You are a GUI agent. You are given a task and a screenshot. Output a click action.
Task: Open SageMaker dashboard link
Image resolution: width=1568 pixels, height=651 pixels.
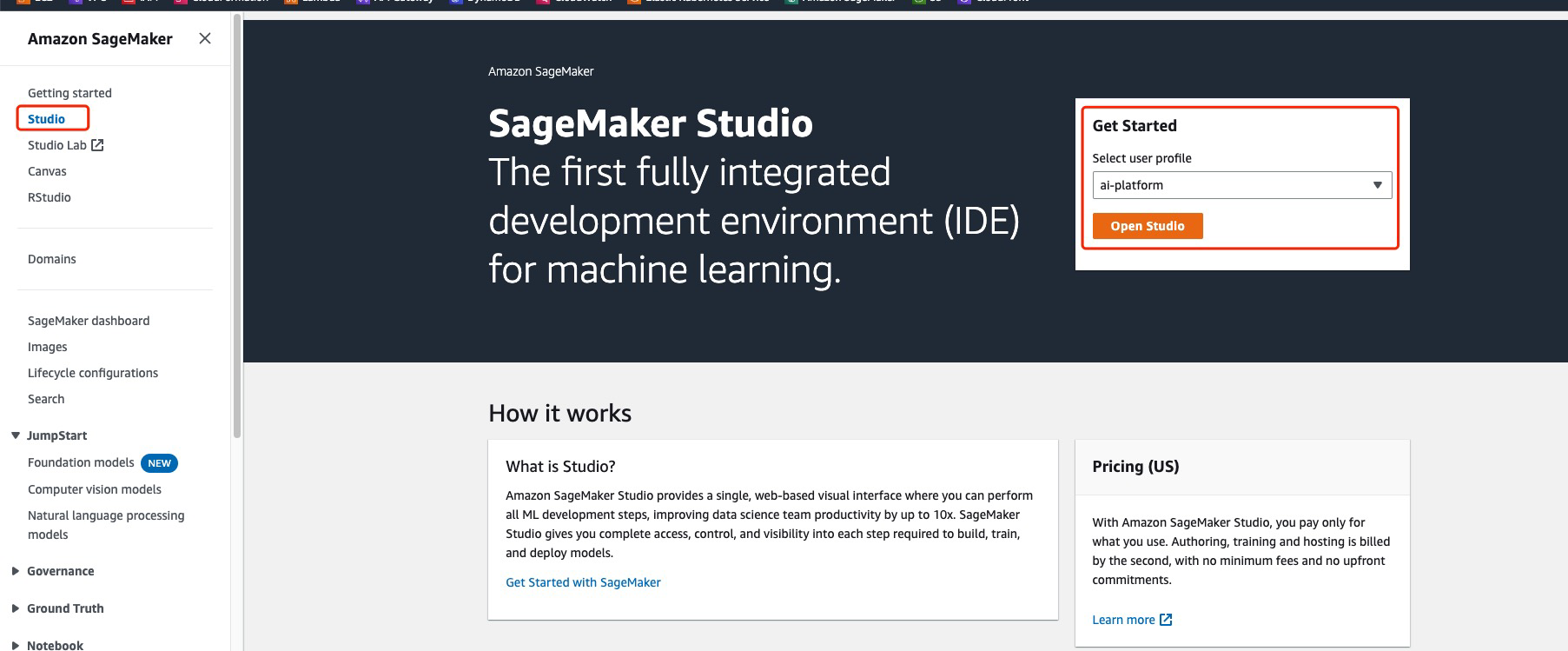pos(89,321)
